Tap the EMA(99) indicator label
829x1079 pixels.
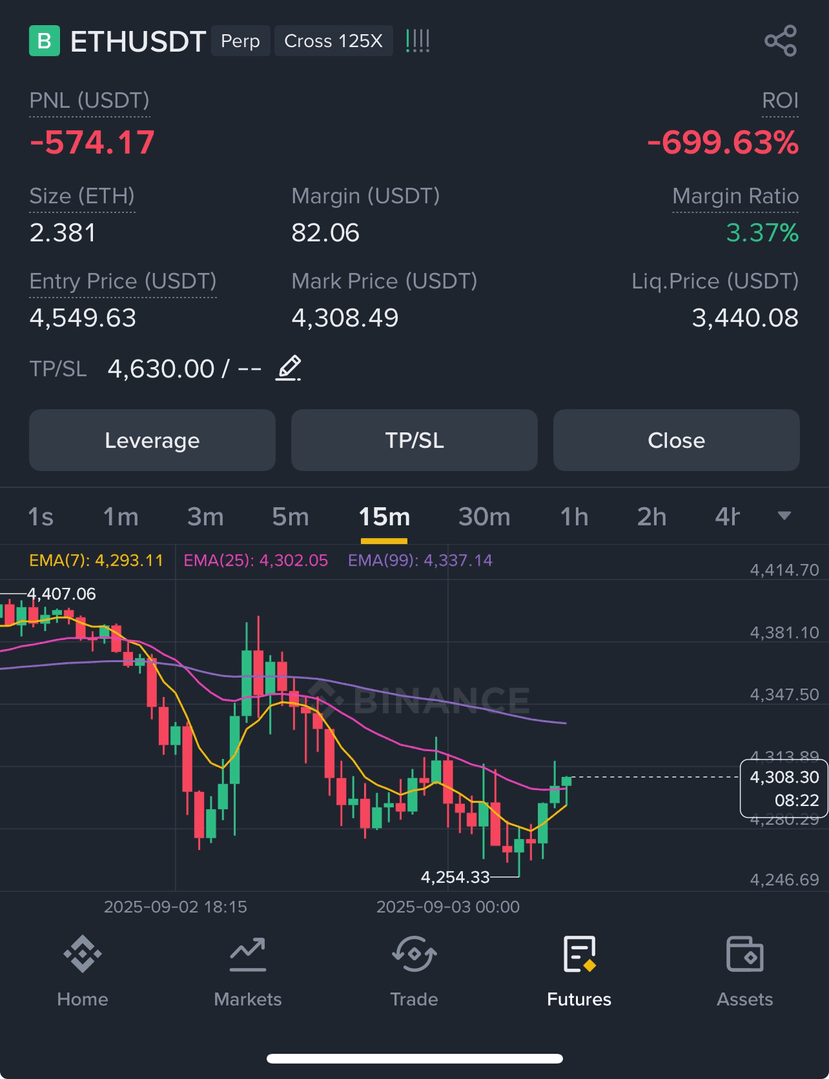click(x=420, y=560)
